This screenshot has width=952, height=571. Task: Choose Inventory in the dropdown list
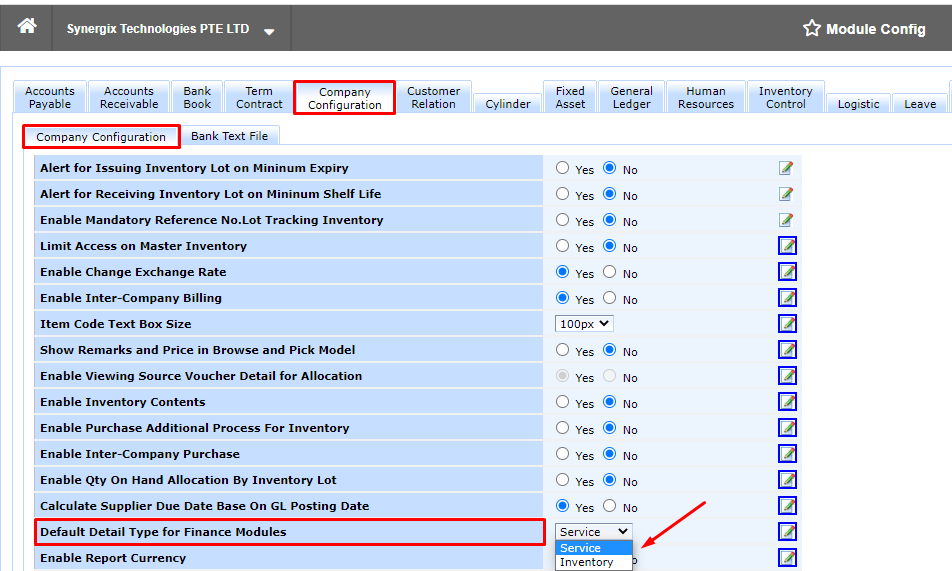[594, 562]
